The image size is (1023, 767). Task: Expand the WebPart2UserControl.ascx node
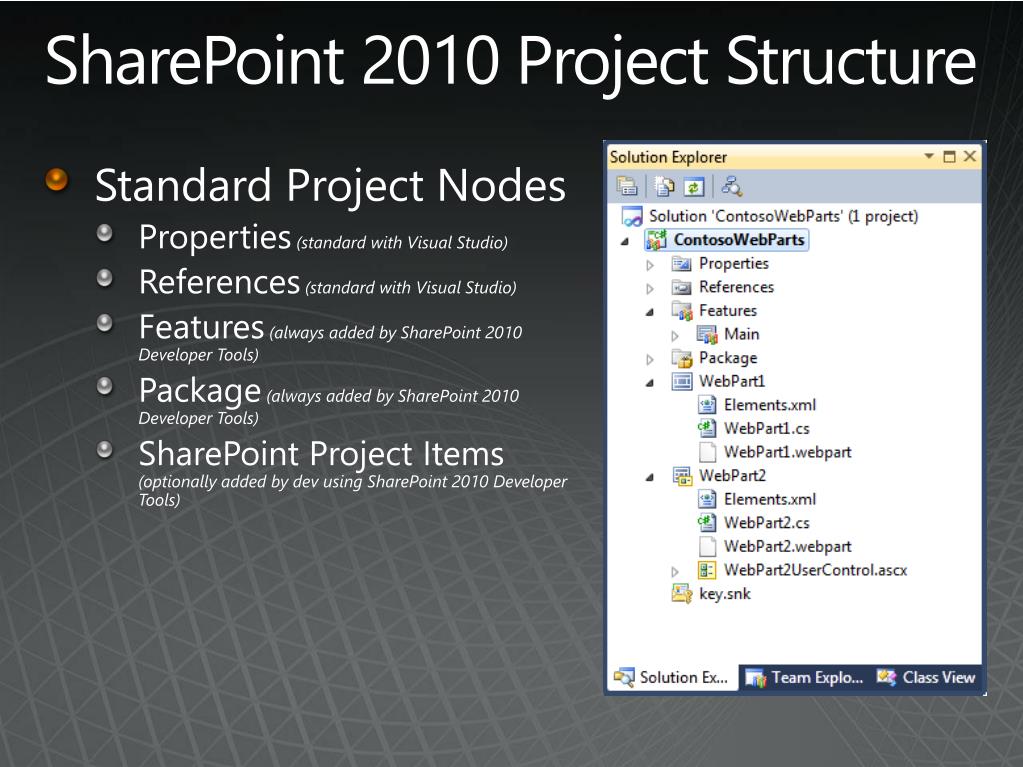click(675, 572)
